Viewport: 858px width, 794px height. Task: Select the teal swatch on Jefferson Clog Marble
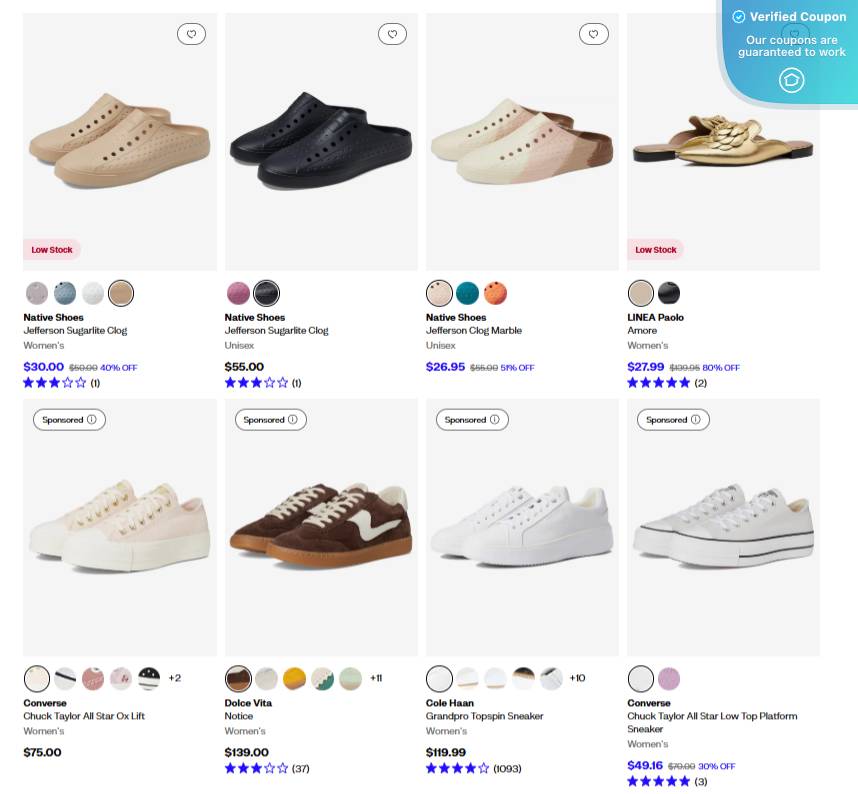(x=467, y=292)
